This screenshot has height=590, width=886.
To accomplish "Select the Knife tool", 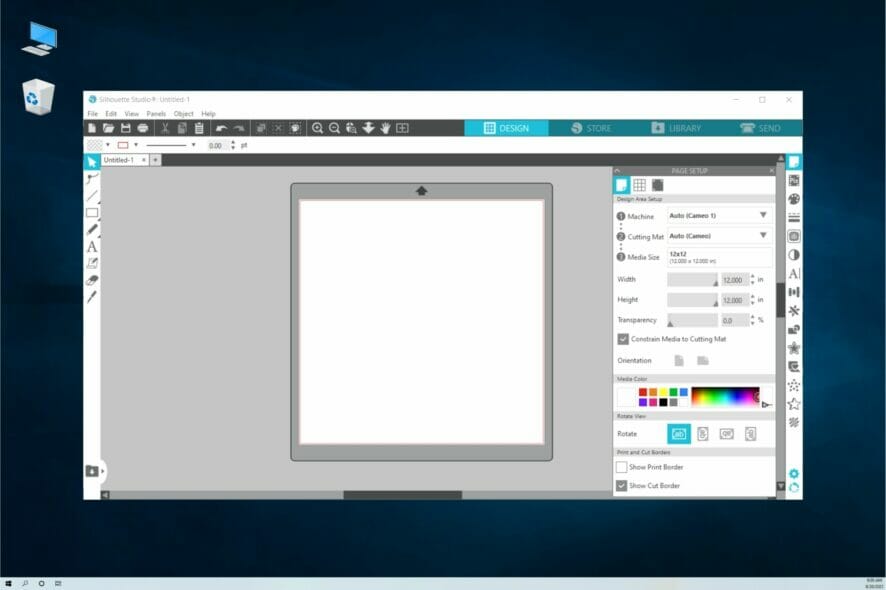I will [x=92, y=297].
